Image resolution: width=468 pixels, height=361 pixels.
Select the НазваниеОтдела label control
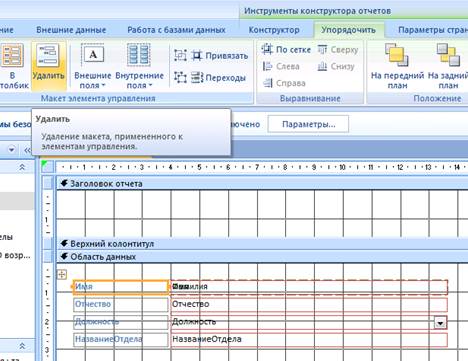[x=121, y=339]
